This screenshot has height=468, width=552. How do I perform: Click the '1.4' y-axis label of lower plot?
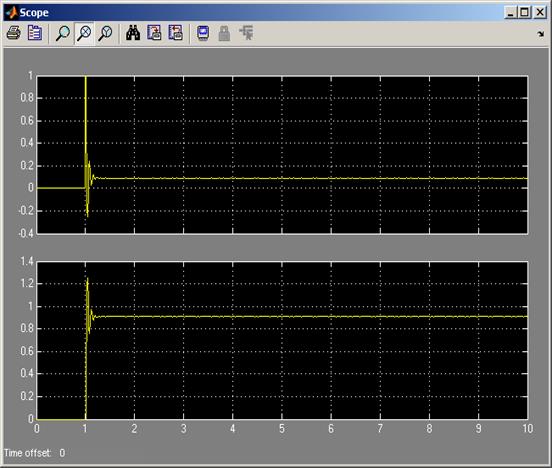[27, 261]
